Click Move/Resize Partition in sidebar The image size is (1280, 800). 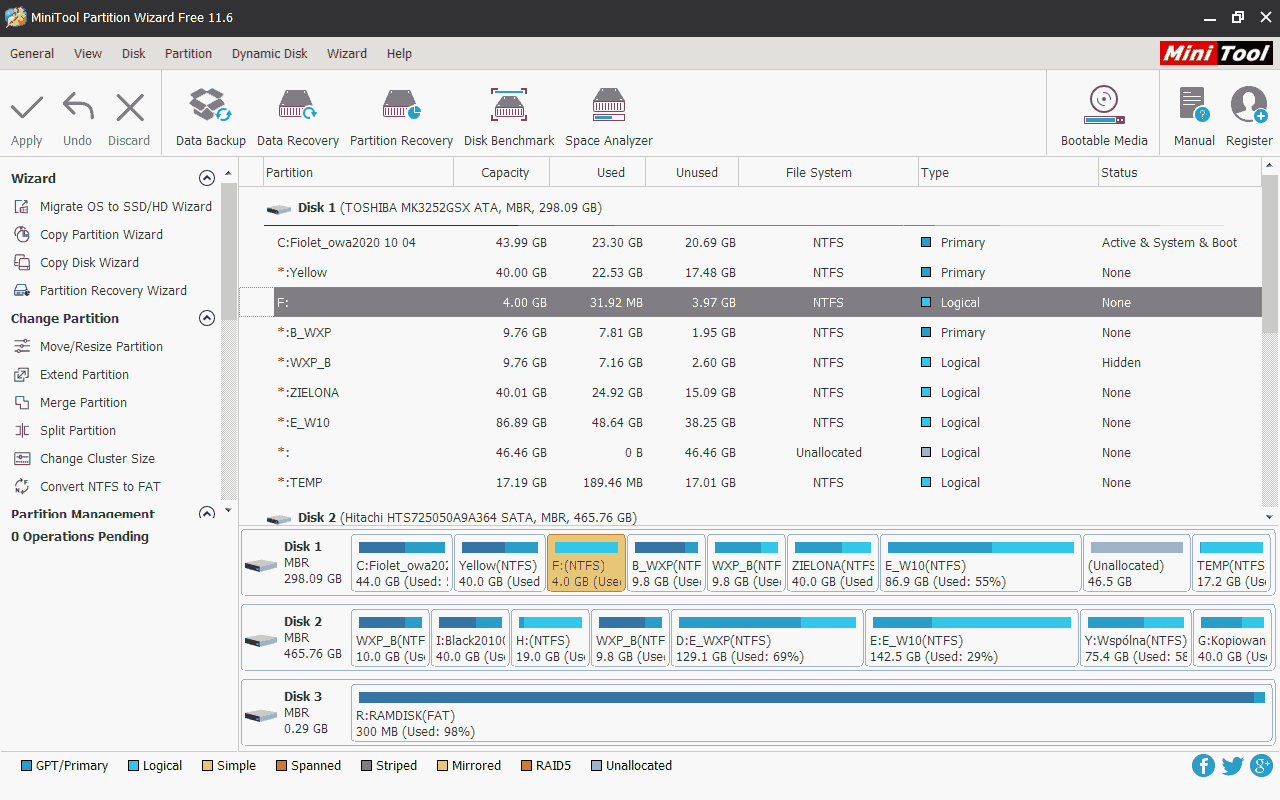[101, 347]
